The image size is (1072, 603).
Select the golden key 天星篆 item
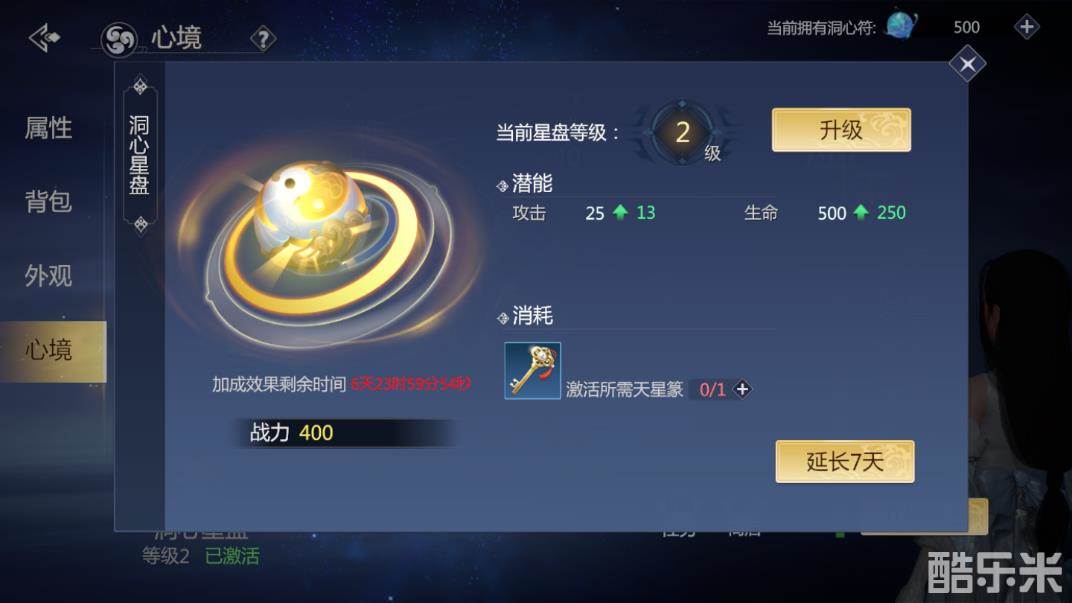533,371
